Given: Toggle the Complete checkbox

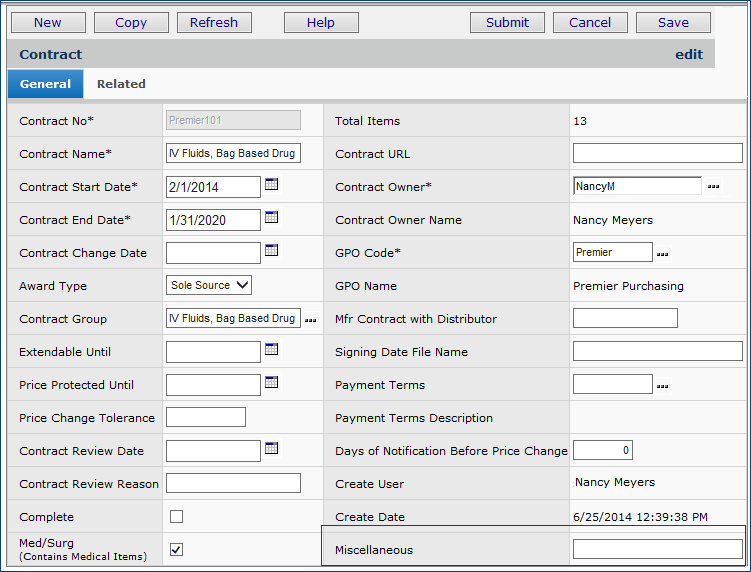Looking at the screenshot, I should coord(177,517).
